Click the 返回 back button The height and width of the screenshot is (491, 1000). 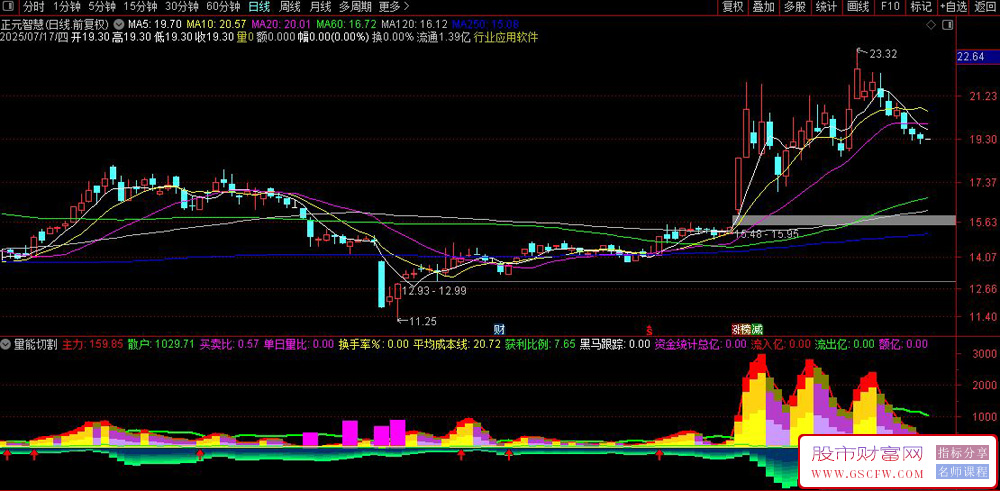(x=985, y=7)
